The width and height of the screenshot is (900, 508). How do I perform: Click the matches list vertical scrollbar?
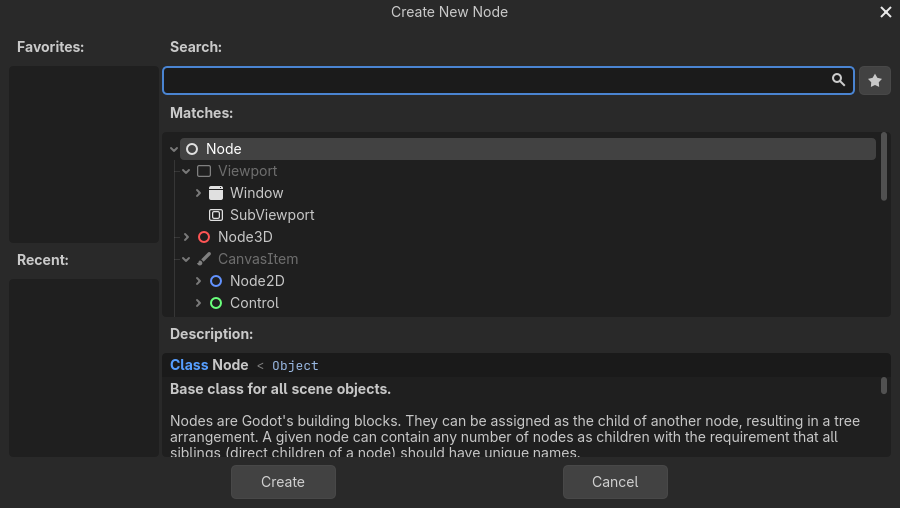coord(884,167)
